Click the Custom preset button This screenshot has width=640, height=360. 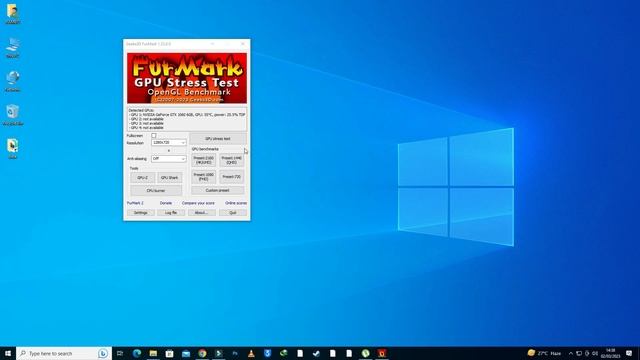(218, 191)
